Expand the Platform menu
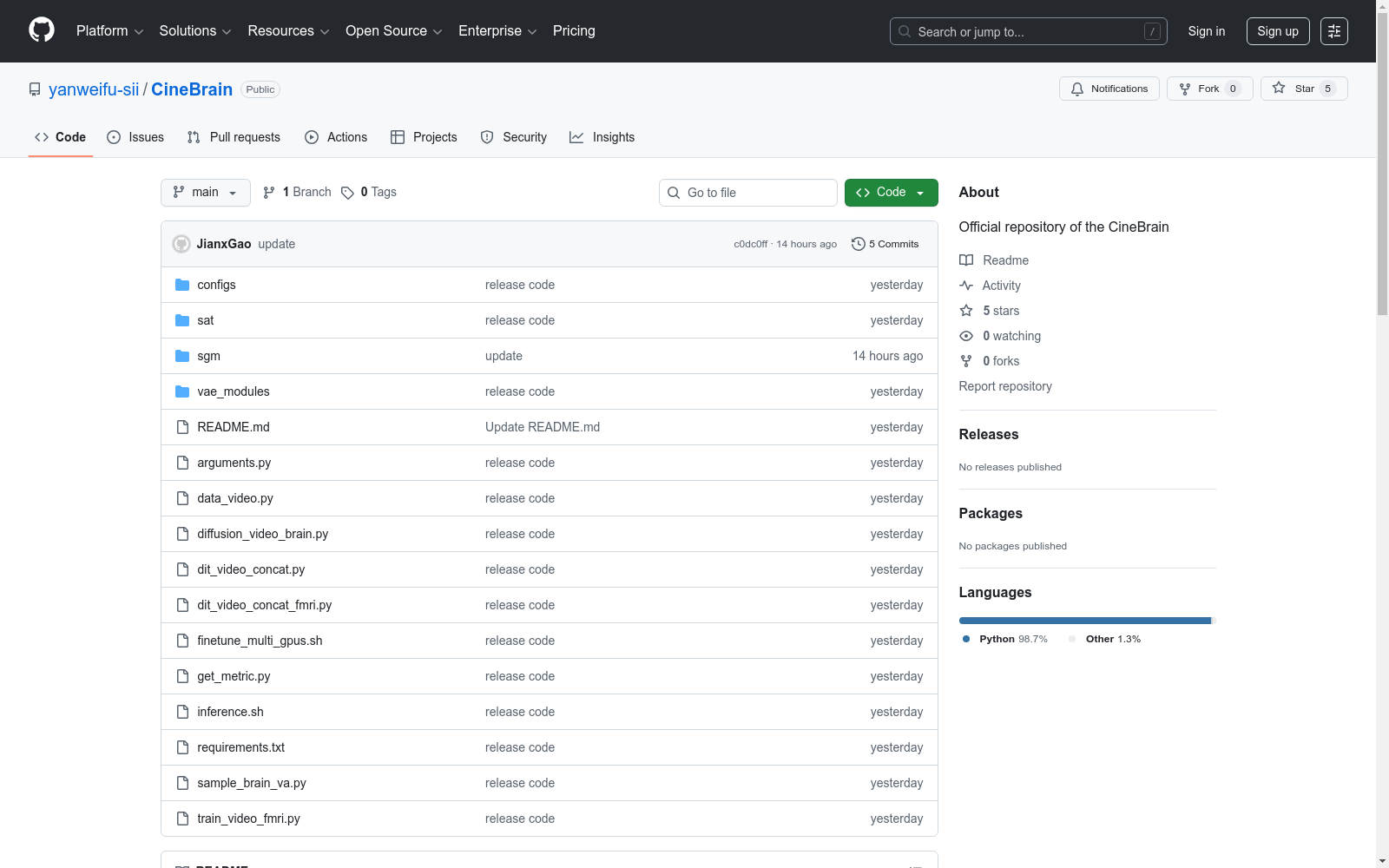Viewport: 1389px width, 868px height. point(109,31)
